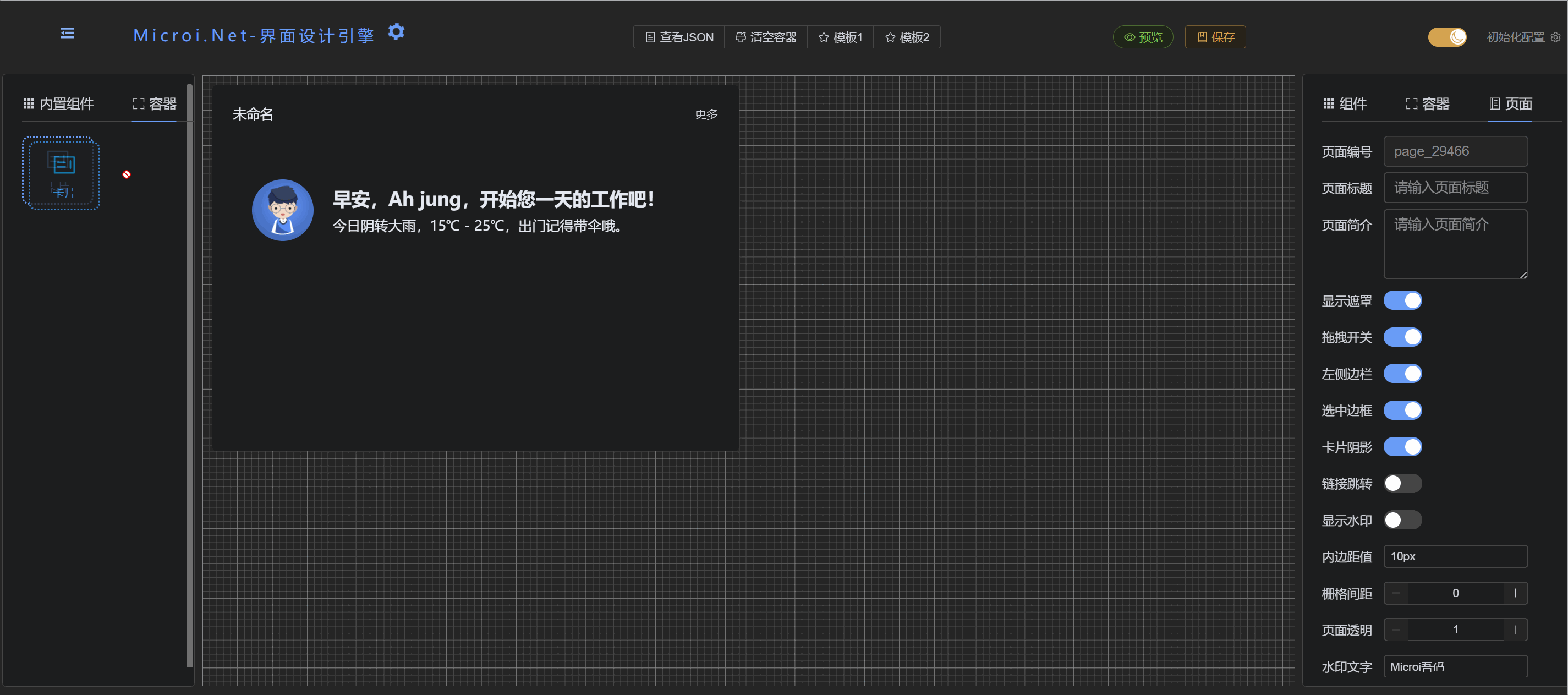Open the settings gear beside the title

tap(396, 32)
